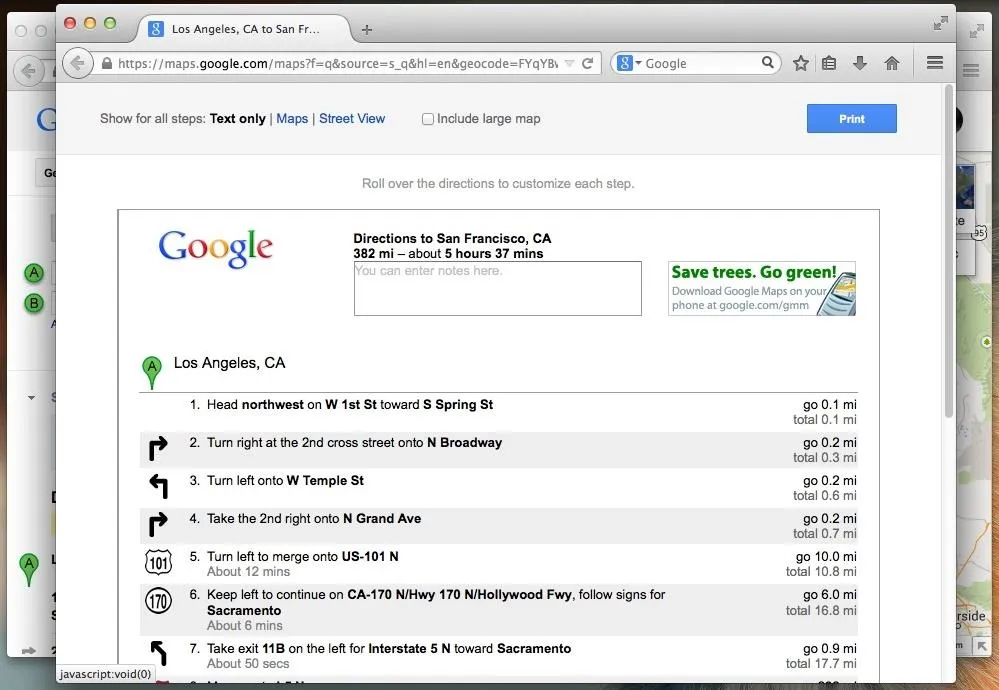The width and height of the screenshot is (999, 690).
Task: Click the exit-left arrow for exit 11B step
Action: click(x=159, y=653)
